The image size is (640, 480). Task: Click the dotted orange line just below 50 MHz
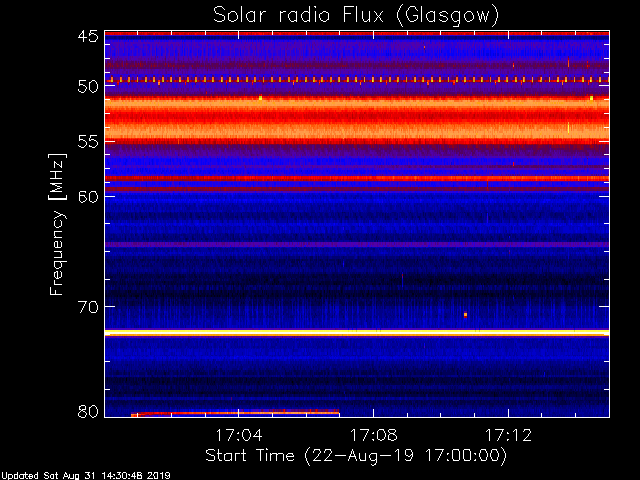[357, 80]
